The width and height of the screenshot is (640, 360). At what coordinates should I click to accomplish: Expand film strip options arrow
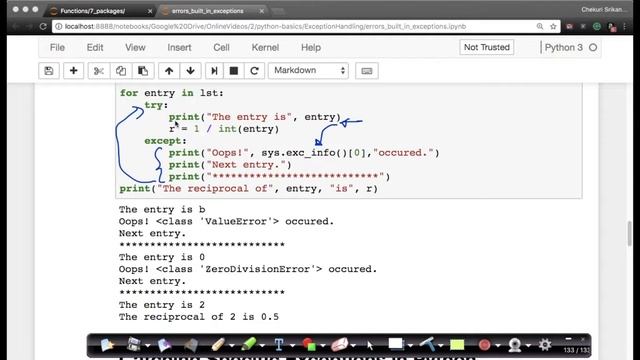tap(147, 346)
